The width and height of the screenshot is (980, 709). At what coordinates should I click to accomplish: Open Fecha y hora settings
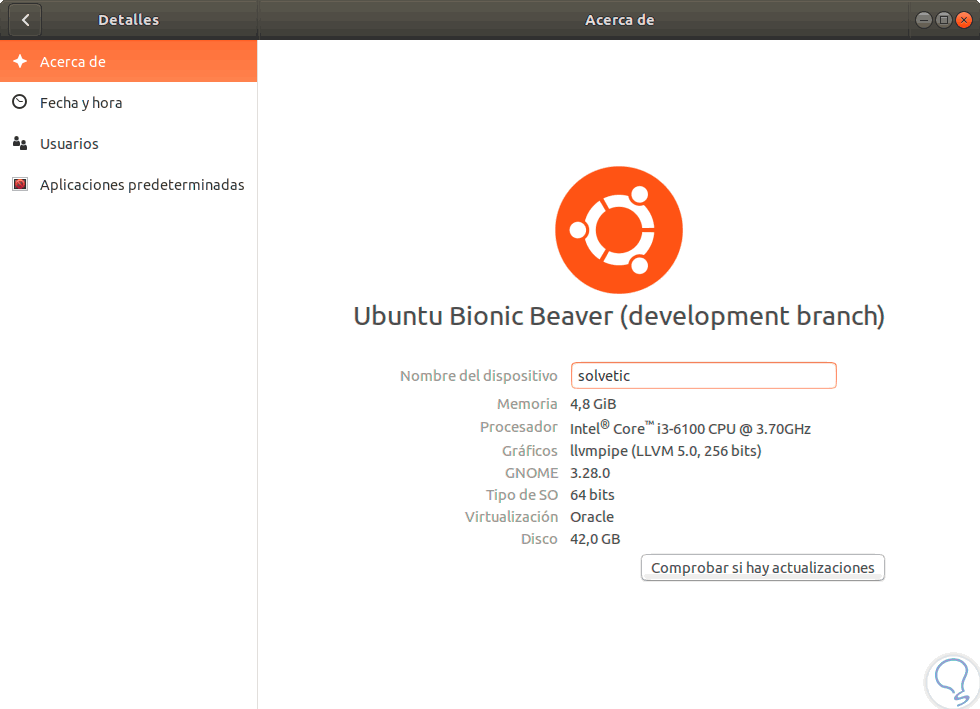point(128,103)
